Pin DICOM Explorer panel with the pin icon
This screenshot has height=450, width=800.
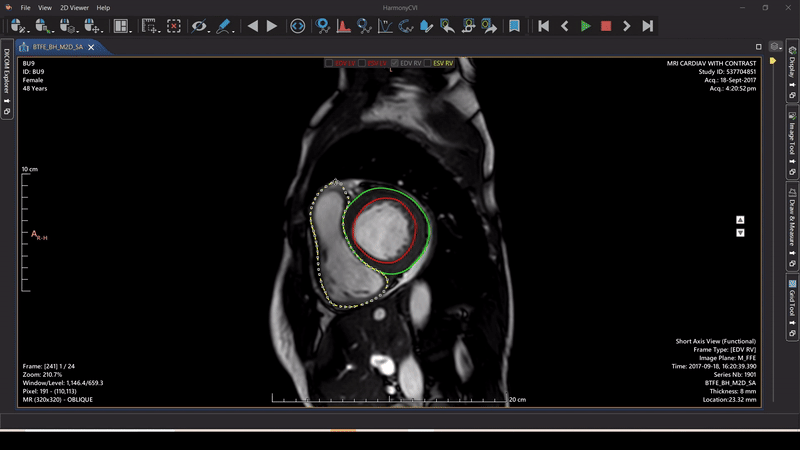point(7,101)
